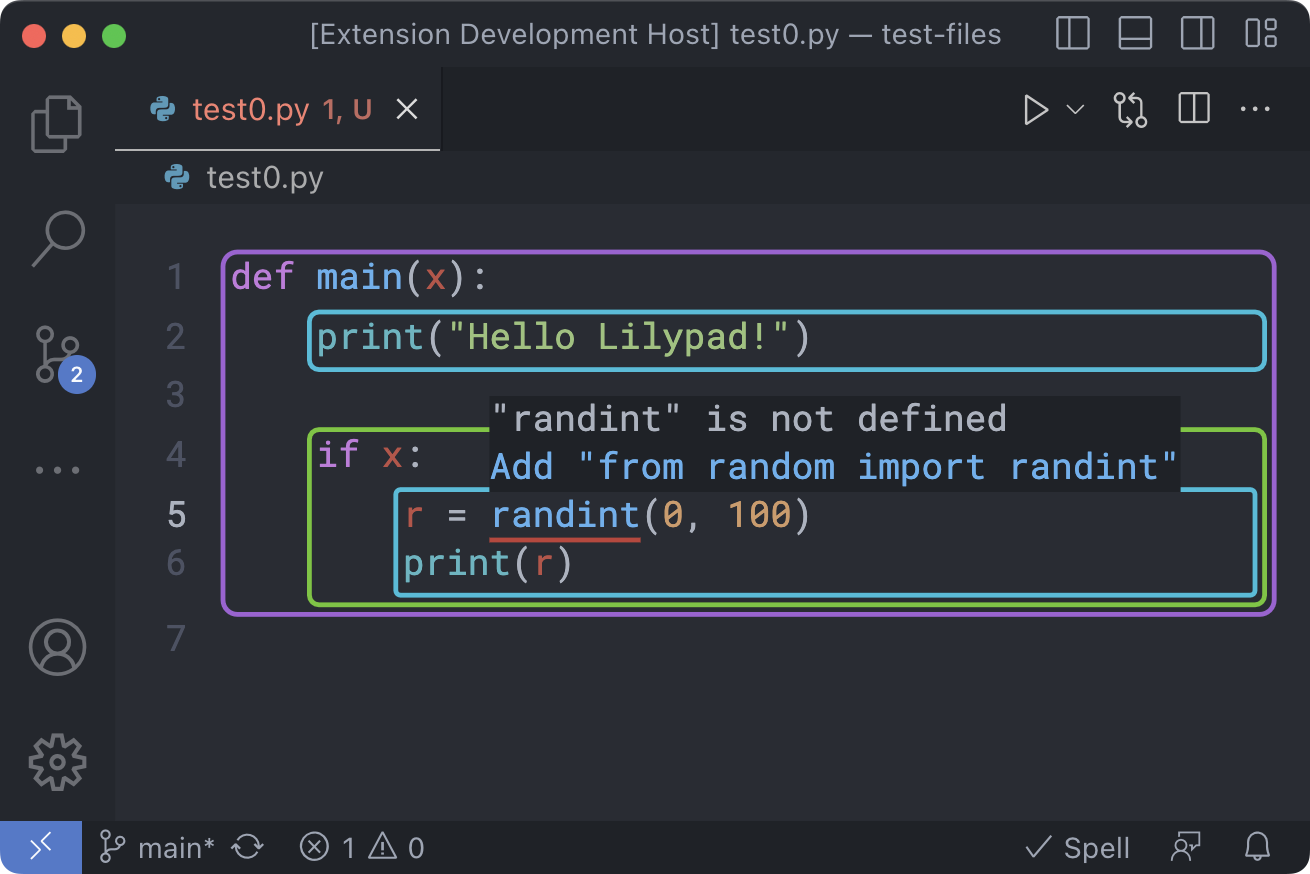Viewport: 1310px width, 874px height.
Task: Apply quick fix 'Add from random import randint'
Action: tap(833, 466)
